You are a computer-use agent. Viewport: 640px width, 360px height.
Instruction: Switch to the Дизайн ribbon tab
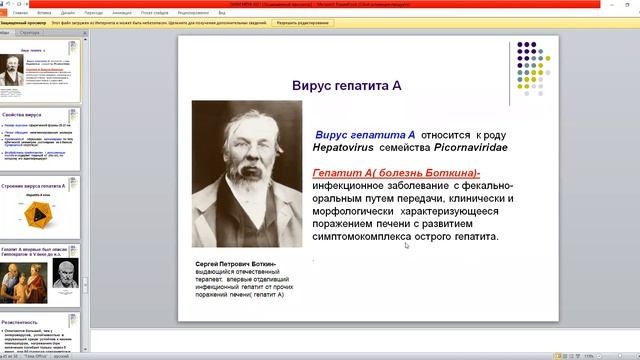(x=68, y=13)
